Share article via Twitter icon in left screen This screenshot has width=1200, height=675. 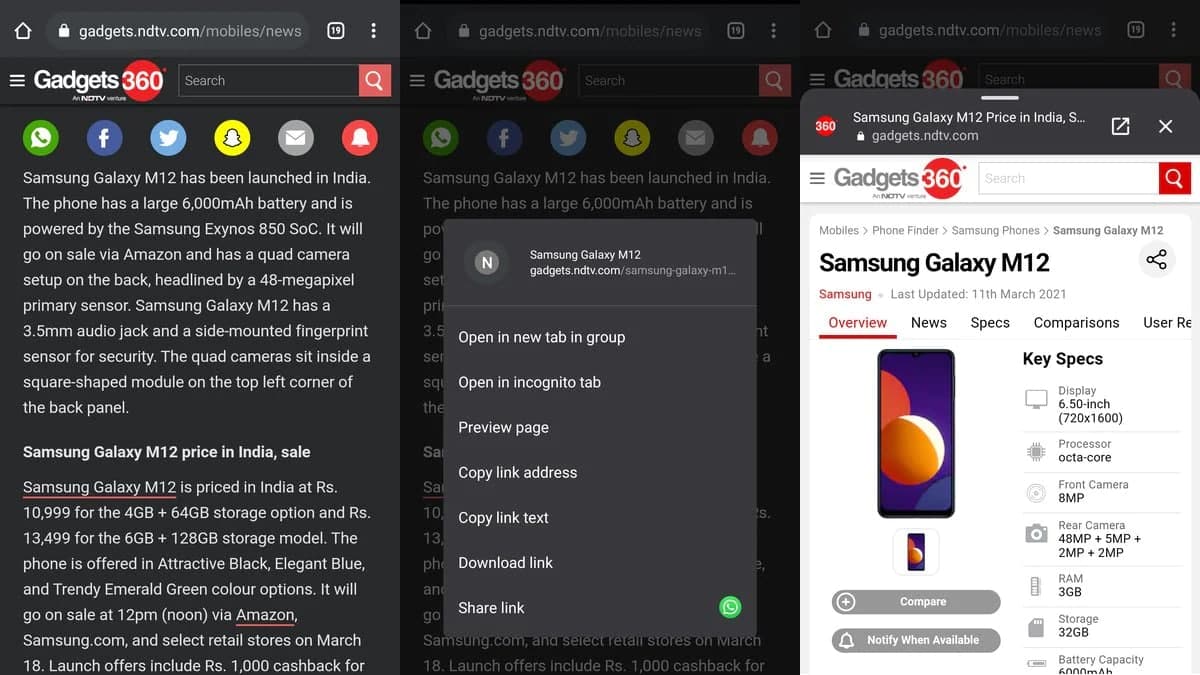click(x=168, y=137)
